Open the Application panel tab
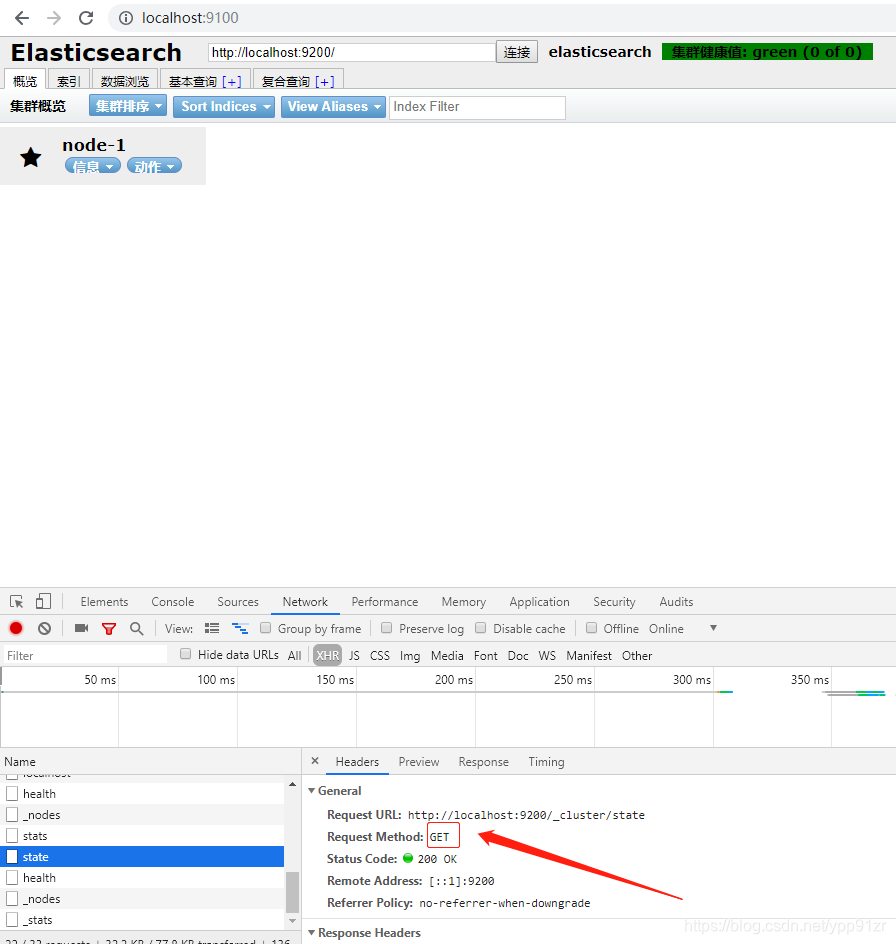Viewport: 896px width, 944px height. [x=540, y=601]
